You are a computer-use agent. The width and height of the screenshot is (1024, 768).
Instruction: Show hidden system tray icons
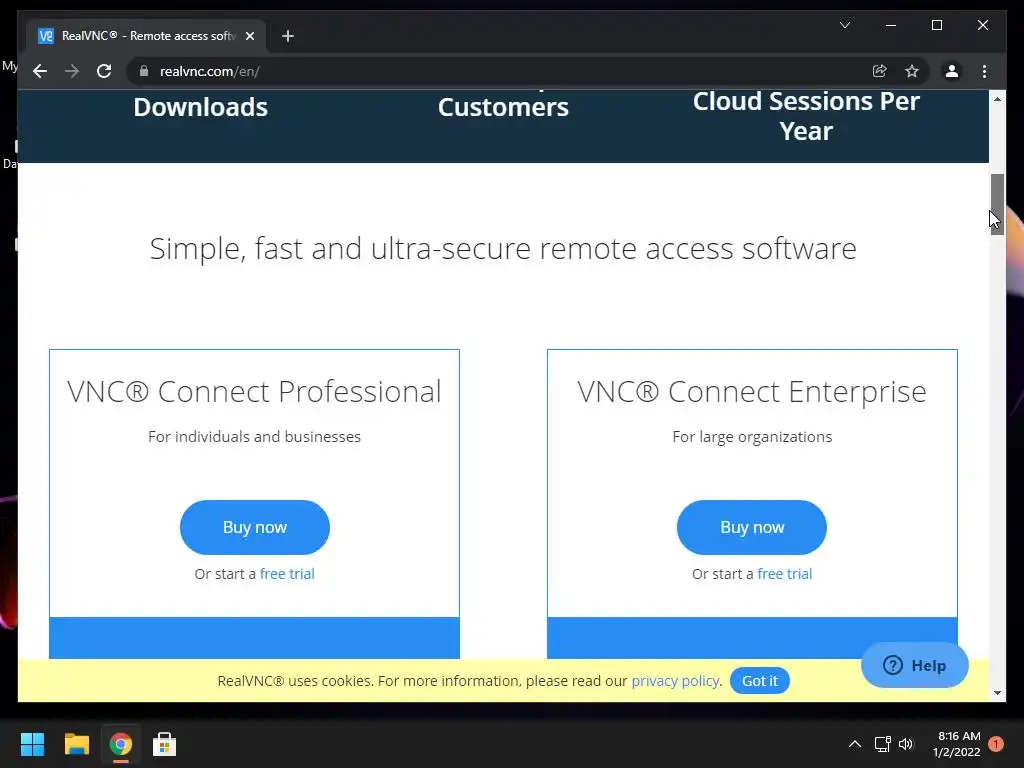[x=854, y=744]
